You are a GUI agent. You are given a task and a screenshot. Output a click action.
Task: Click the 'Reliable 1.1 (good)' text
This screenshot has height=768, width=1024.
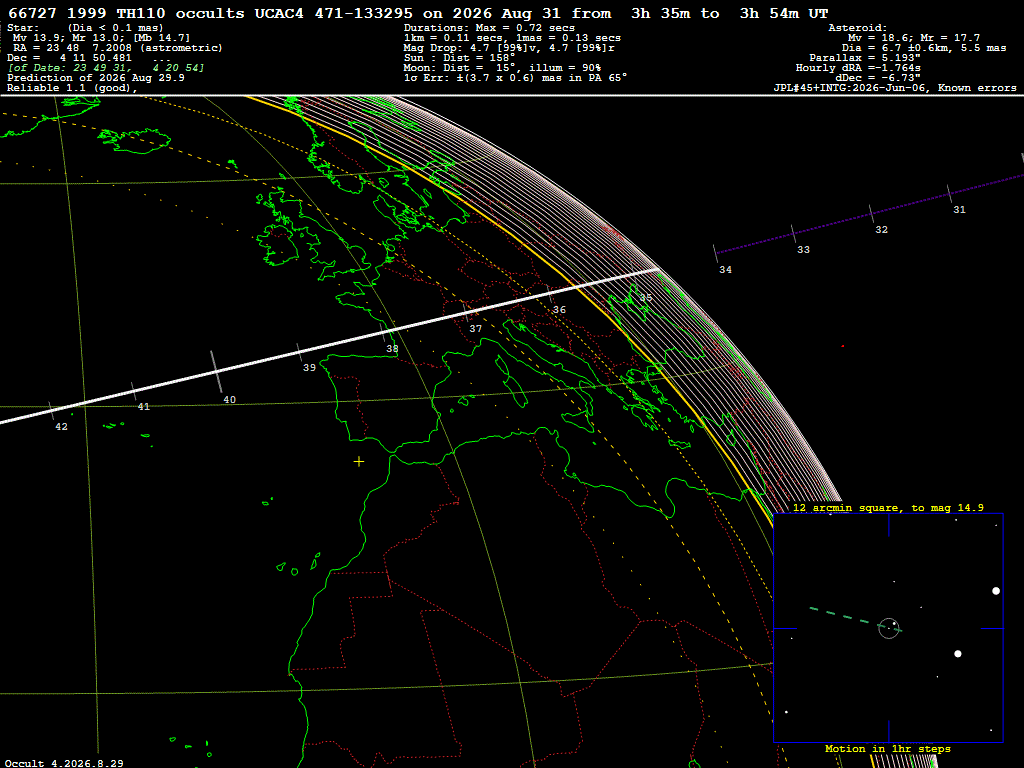coord(72,88)
